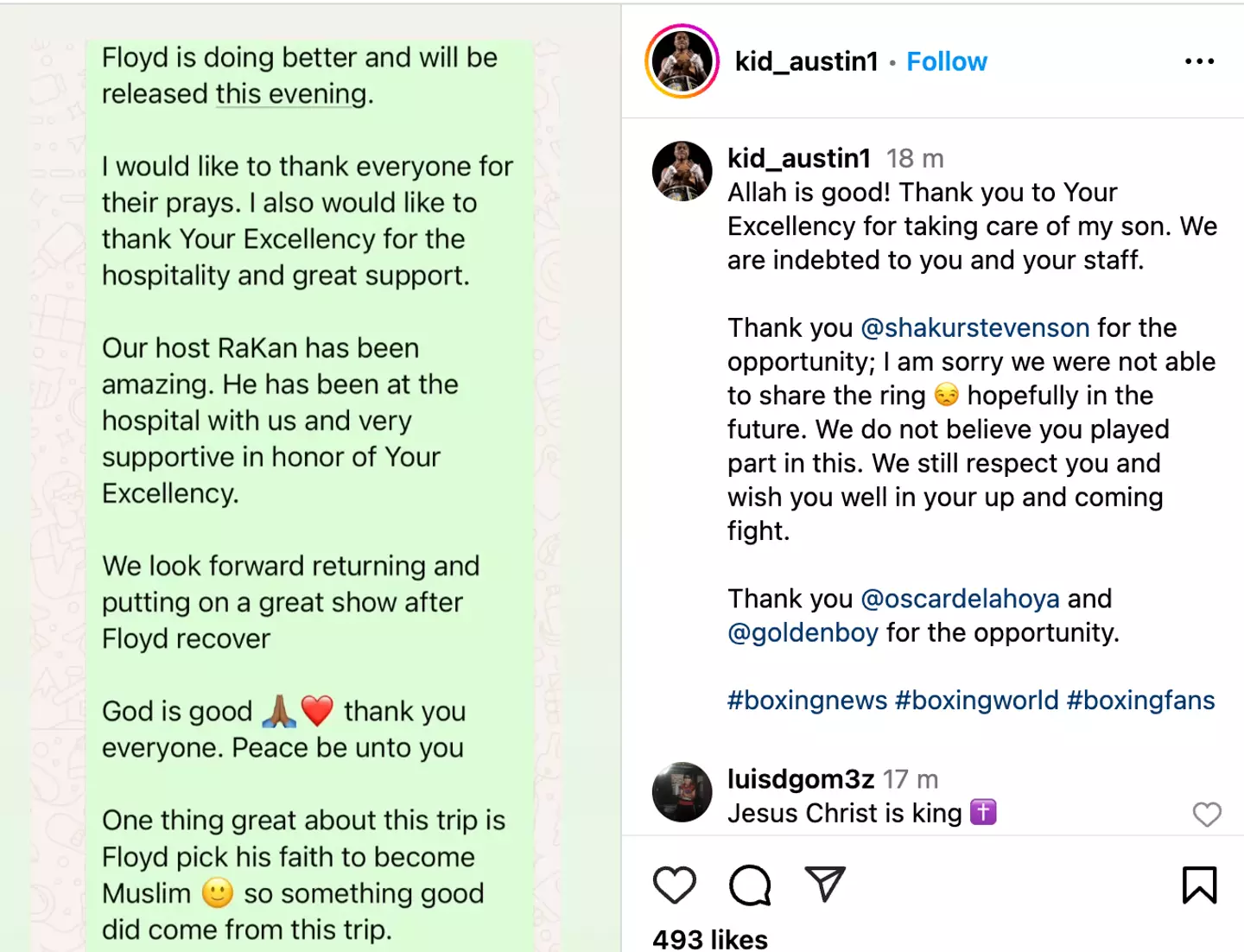Click kid_austin1 avatar beside the caption
Screen dimensions: 1244x952
(x=682, y=171)
